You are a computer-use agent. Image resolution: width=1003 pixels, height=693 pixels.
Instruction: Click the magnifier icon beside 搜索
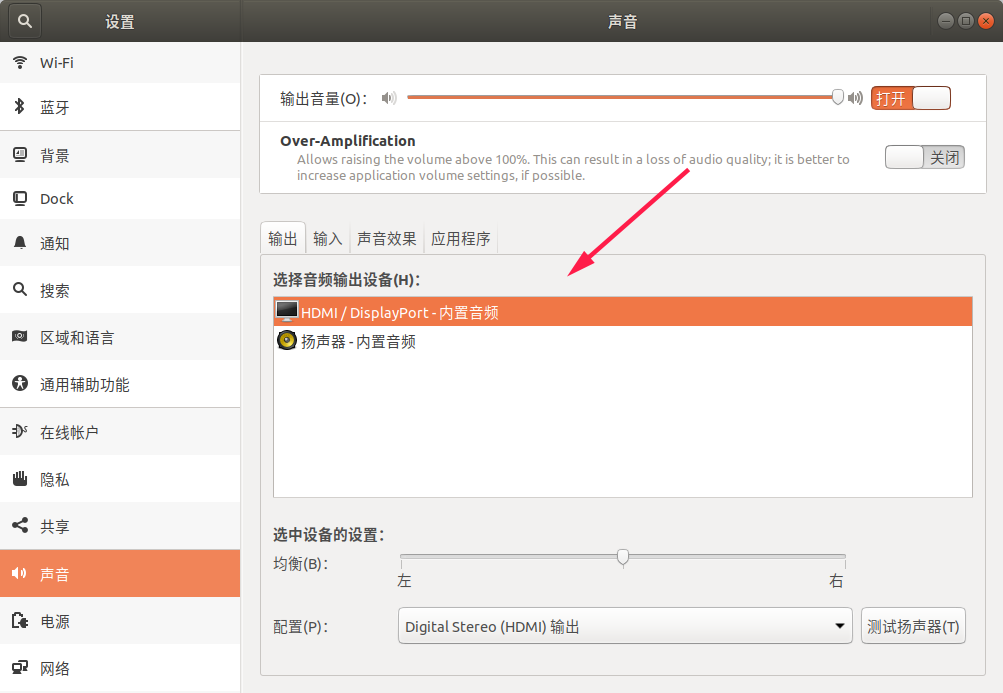click(x=20, y=289)
